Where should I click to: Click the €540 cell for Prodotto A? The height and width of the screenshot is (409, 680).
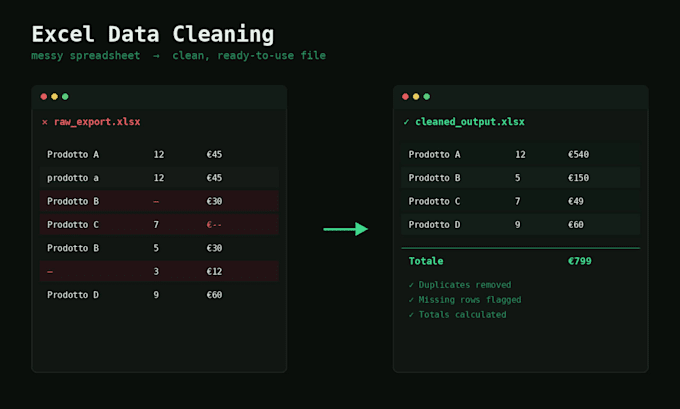pyautogui.click(x=579, y=154)
